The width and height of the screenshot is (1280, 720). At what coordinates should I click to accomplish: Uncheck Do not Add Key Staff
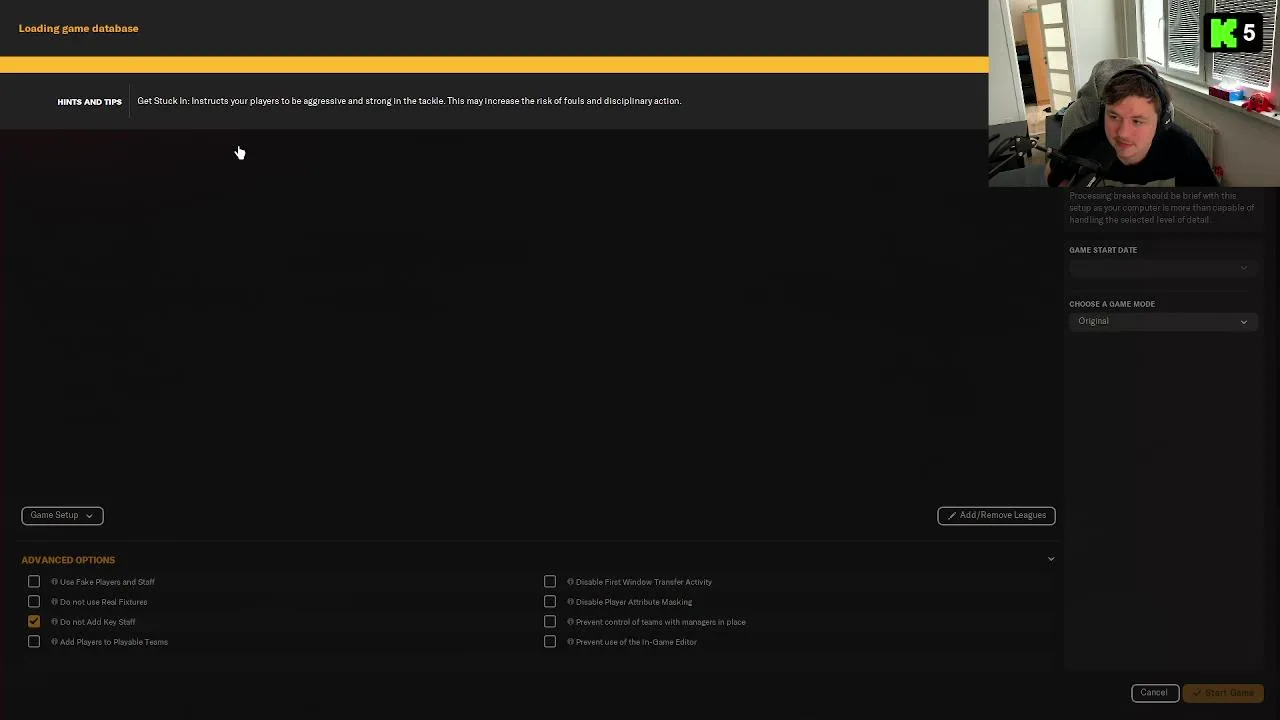point(34,622)
